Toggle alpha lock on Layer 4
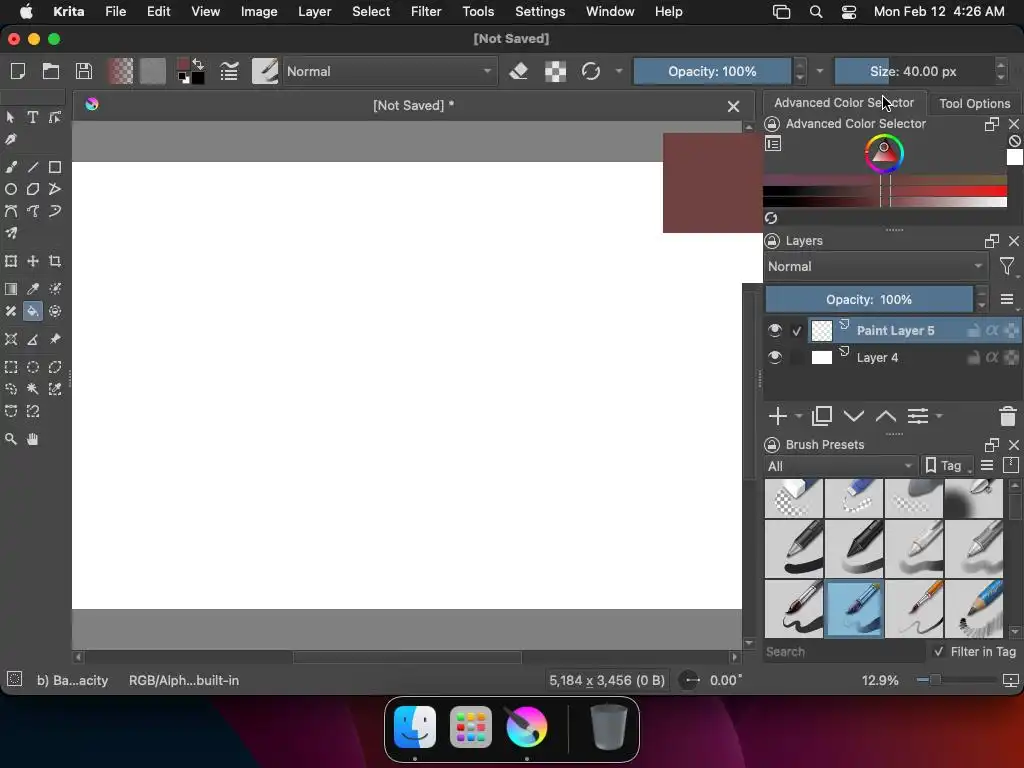This screenshot has height=768, width=1024. 992,357
